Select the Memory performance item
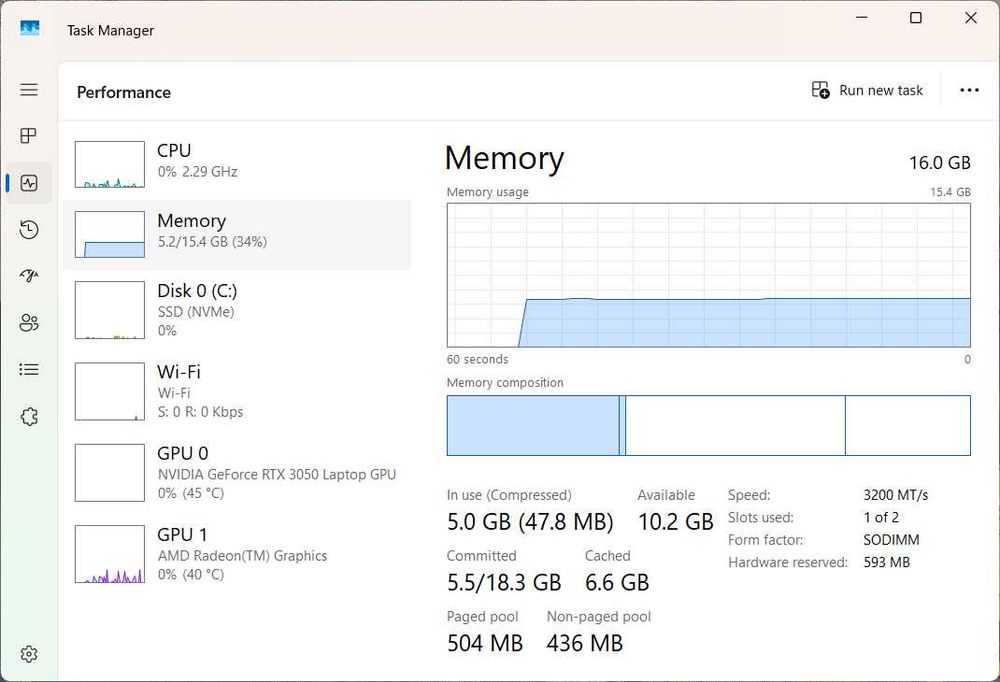Screen dimensions: 1000x682 237,235
